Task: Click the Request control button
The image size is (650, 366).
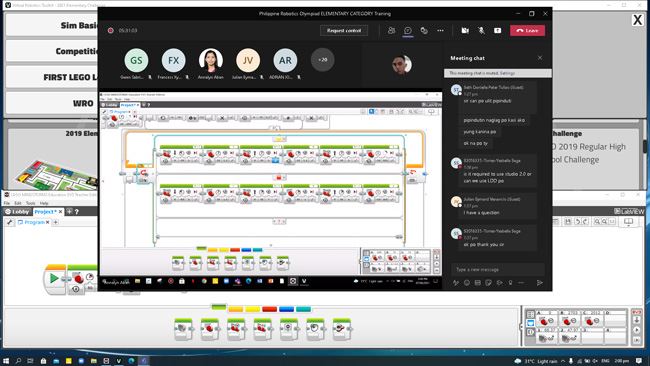Action: click(x=344, y=30)
